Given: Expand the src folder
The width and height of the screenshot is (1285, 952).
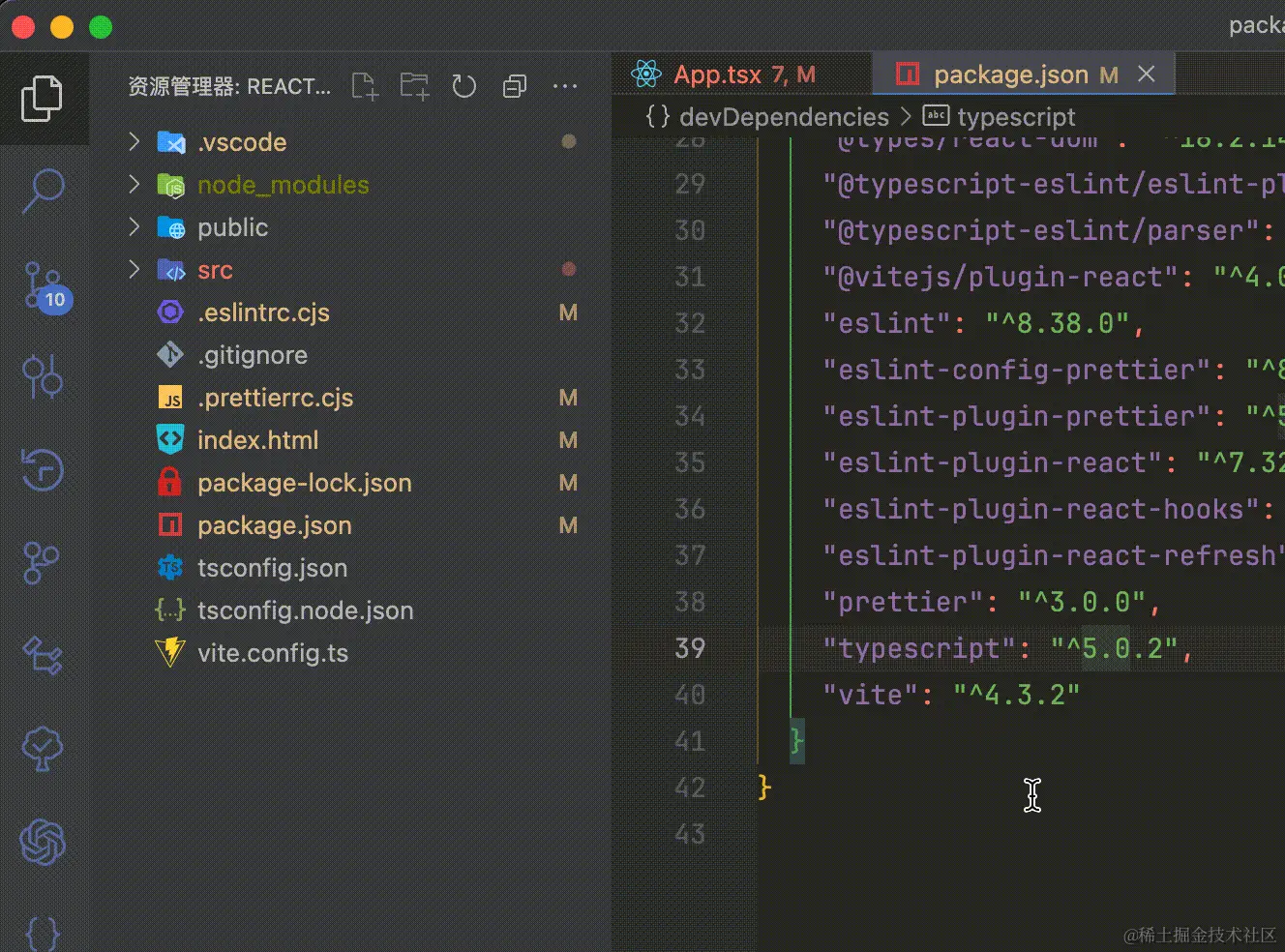Looking at the screenshot, I should [215, 270].
